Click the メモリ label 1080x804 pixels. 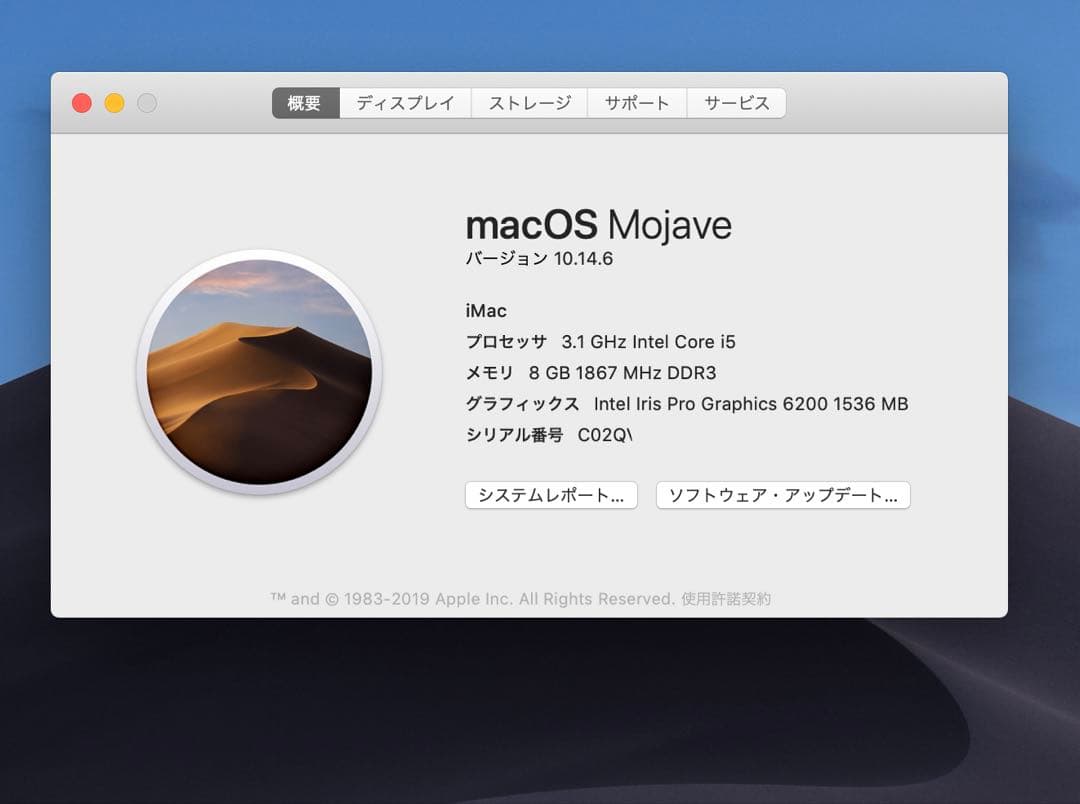tap(490, 373)
